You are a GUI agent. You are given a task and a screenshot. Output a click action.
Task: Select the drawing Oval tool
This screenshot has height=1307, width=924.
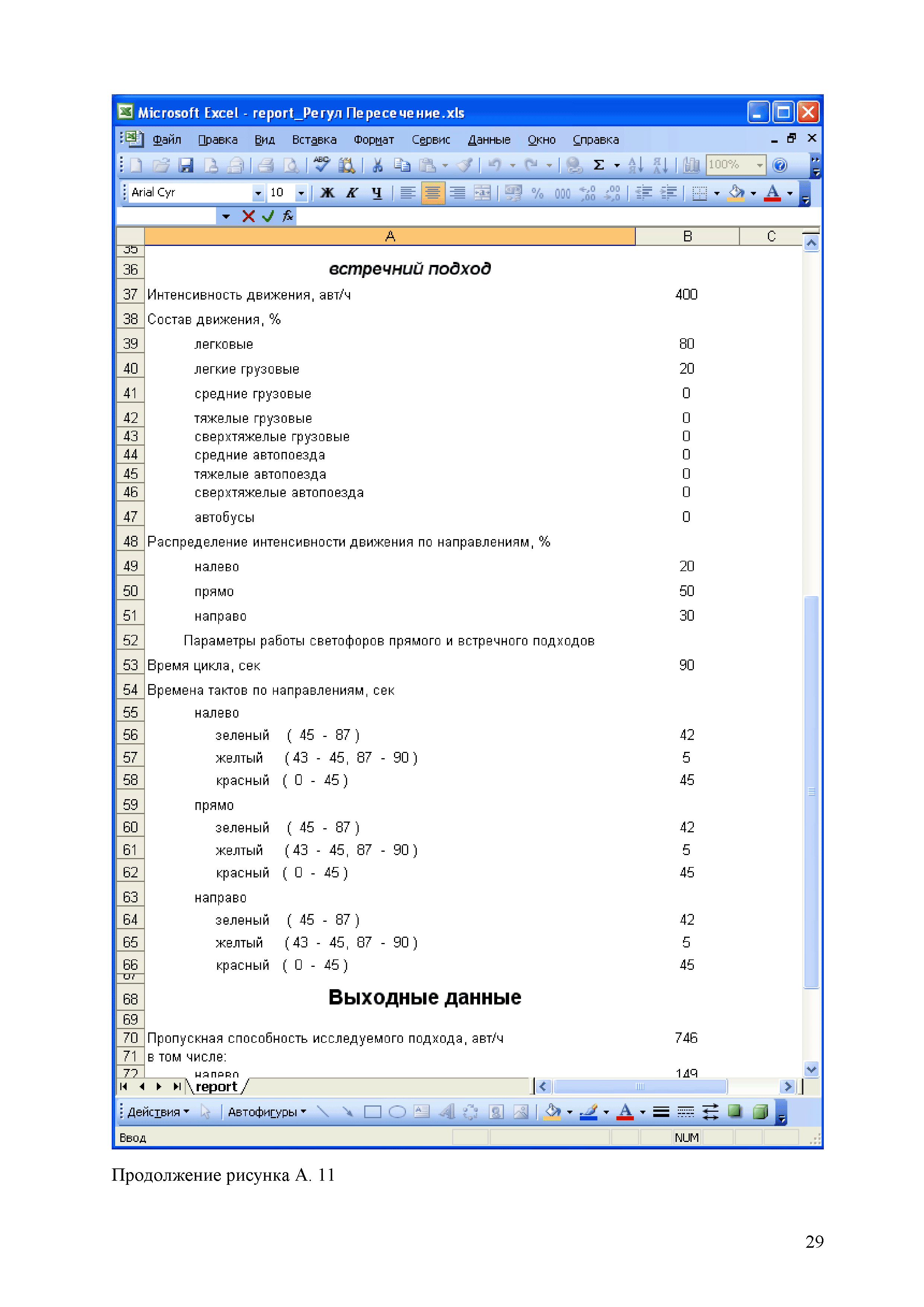tap(397, 1112)
